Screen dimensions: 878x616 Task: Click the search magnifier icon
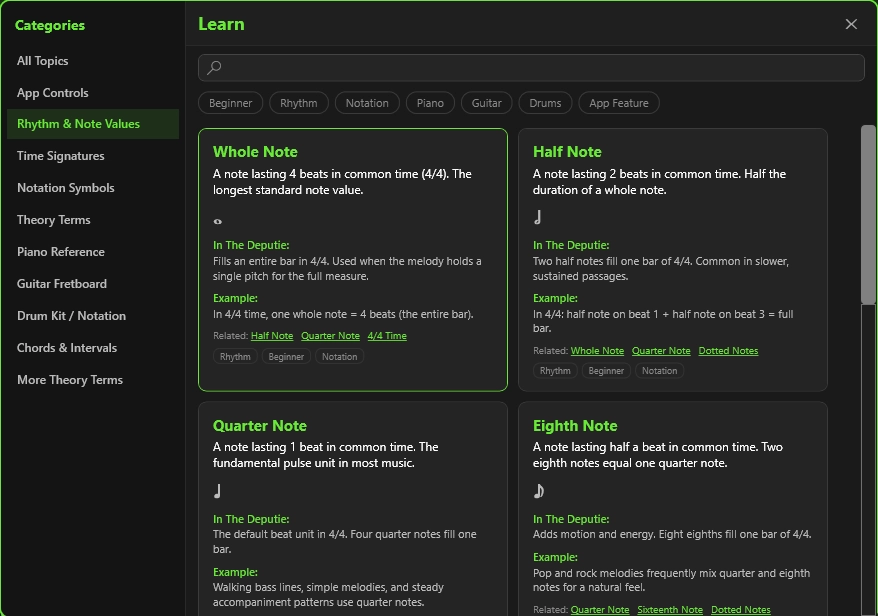tap(214, 68)
